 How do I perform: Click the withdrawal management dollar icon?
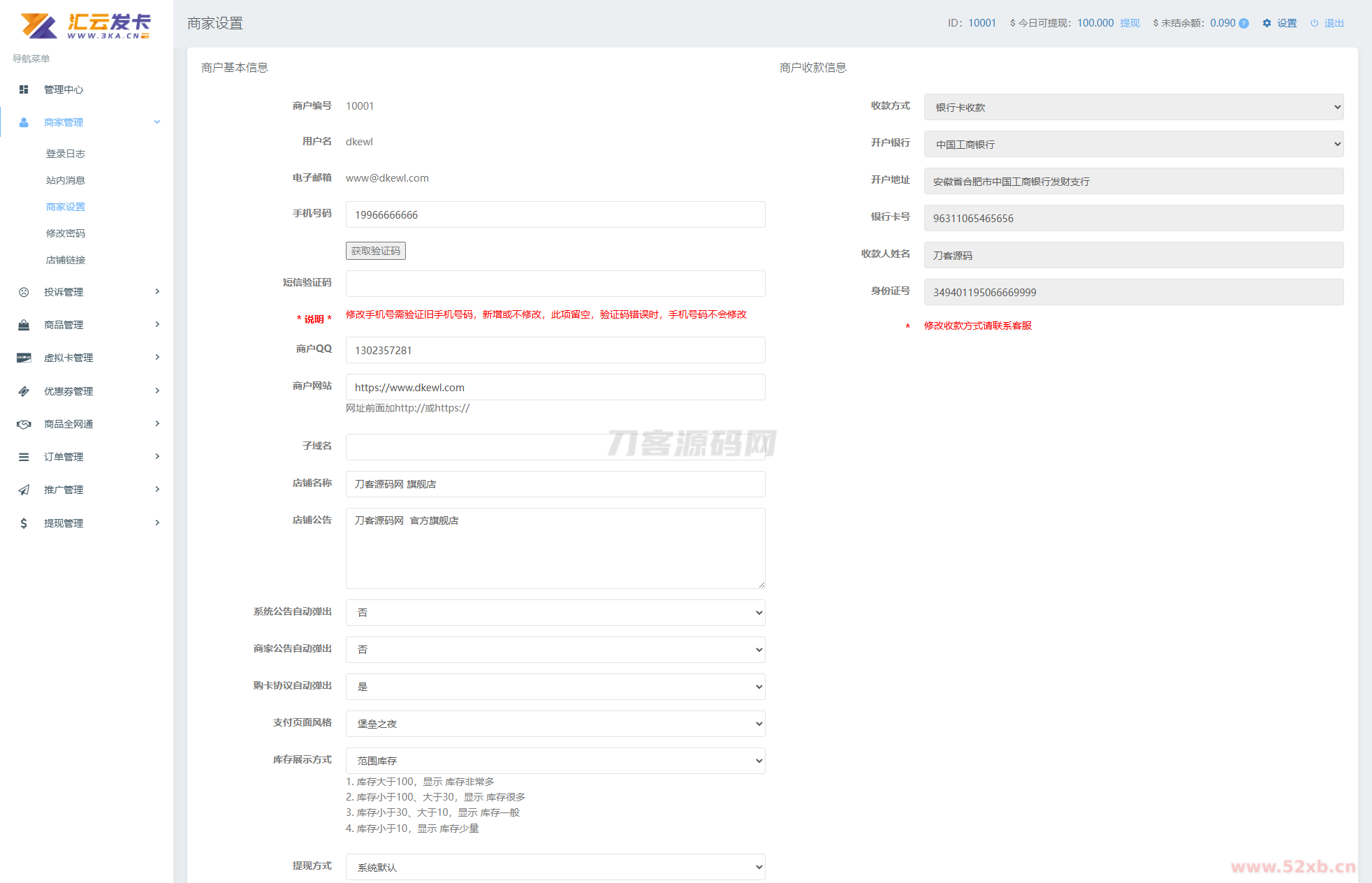(24, 523)
